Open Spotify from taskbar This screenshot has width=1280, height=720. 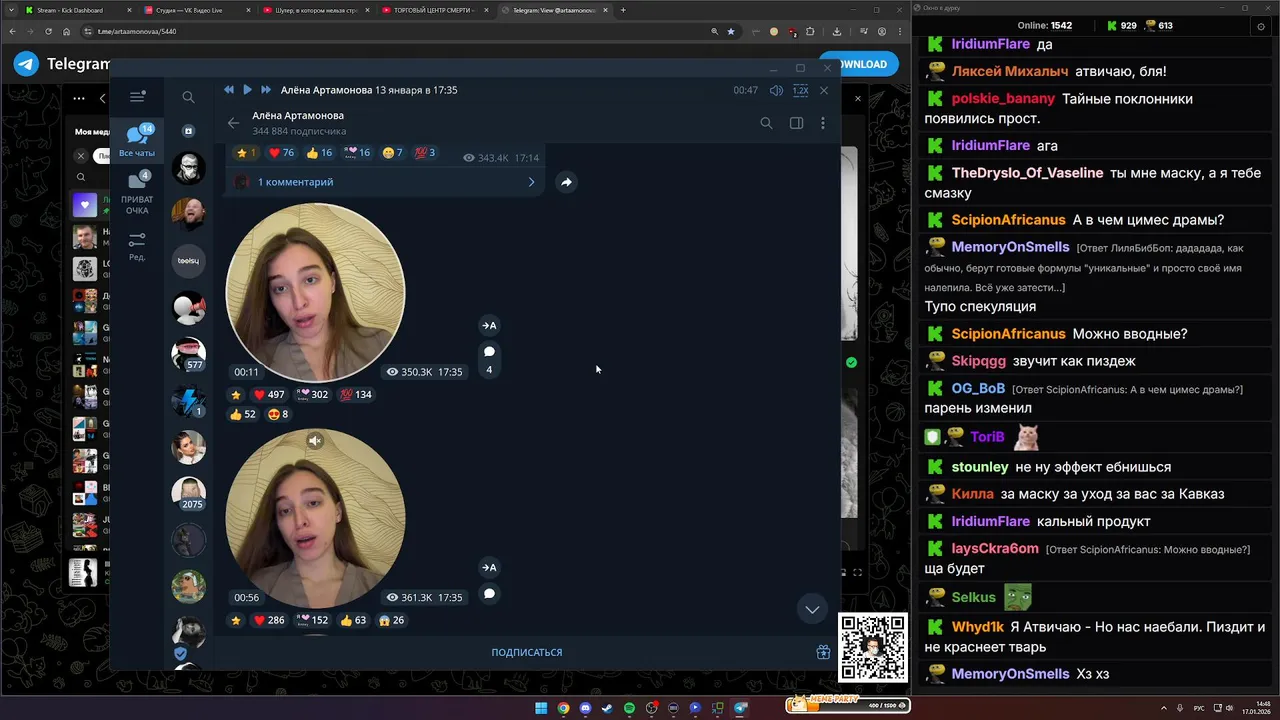click(629, 708)
